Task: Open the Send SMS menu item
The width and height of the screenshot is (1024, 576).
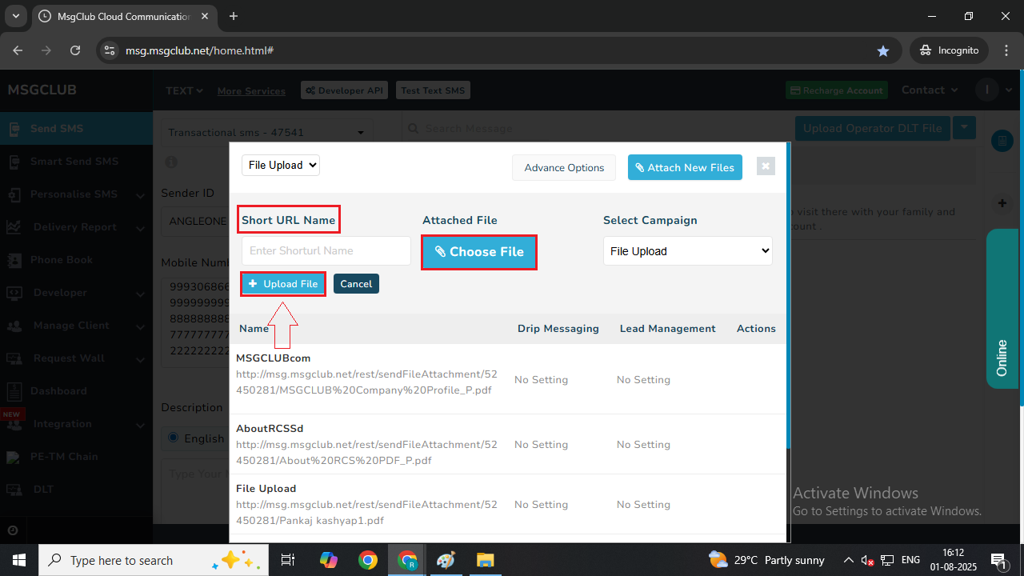Action: tap(76, 129)
